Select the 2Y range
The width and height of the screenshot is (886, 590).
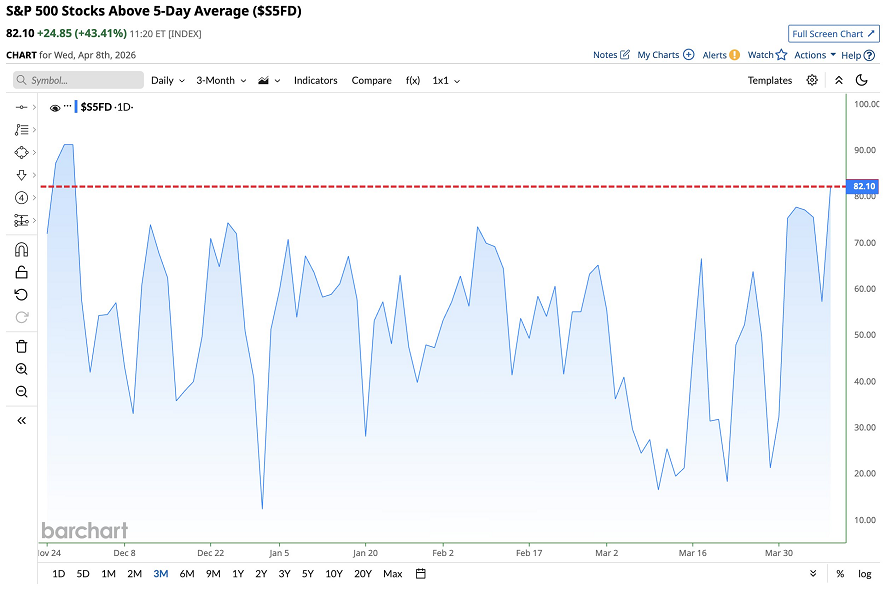tap(261, 574)
